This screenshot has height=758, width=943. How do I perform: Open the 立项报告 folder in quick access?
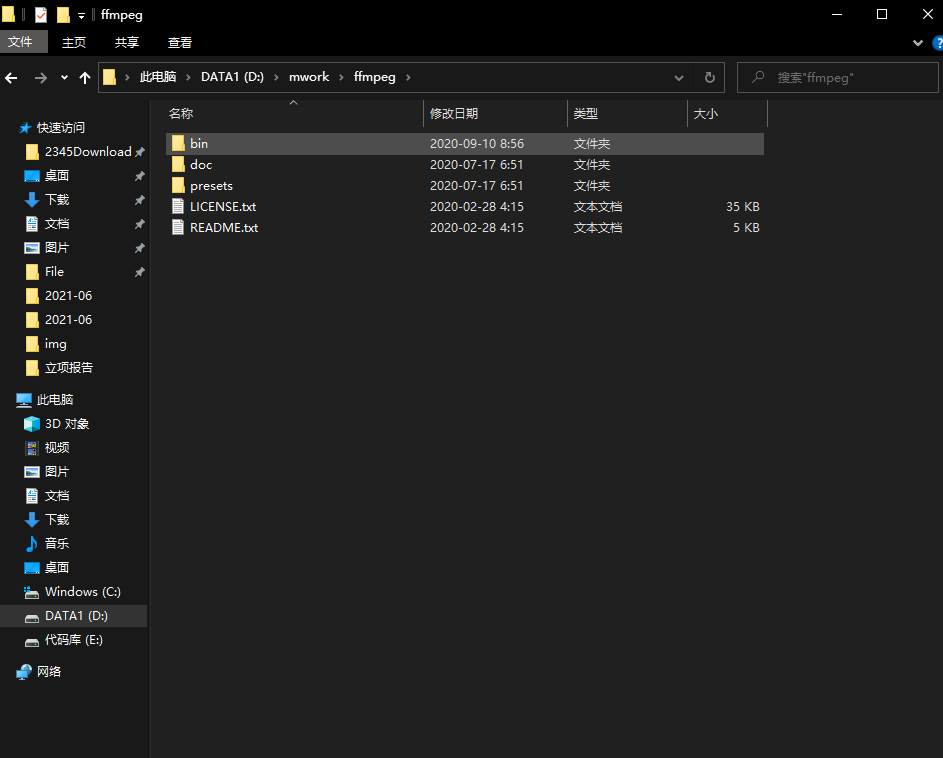pyautogui.click(x=69, y=368)
